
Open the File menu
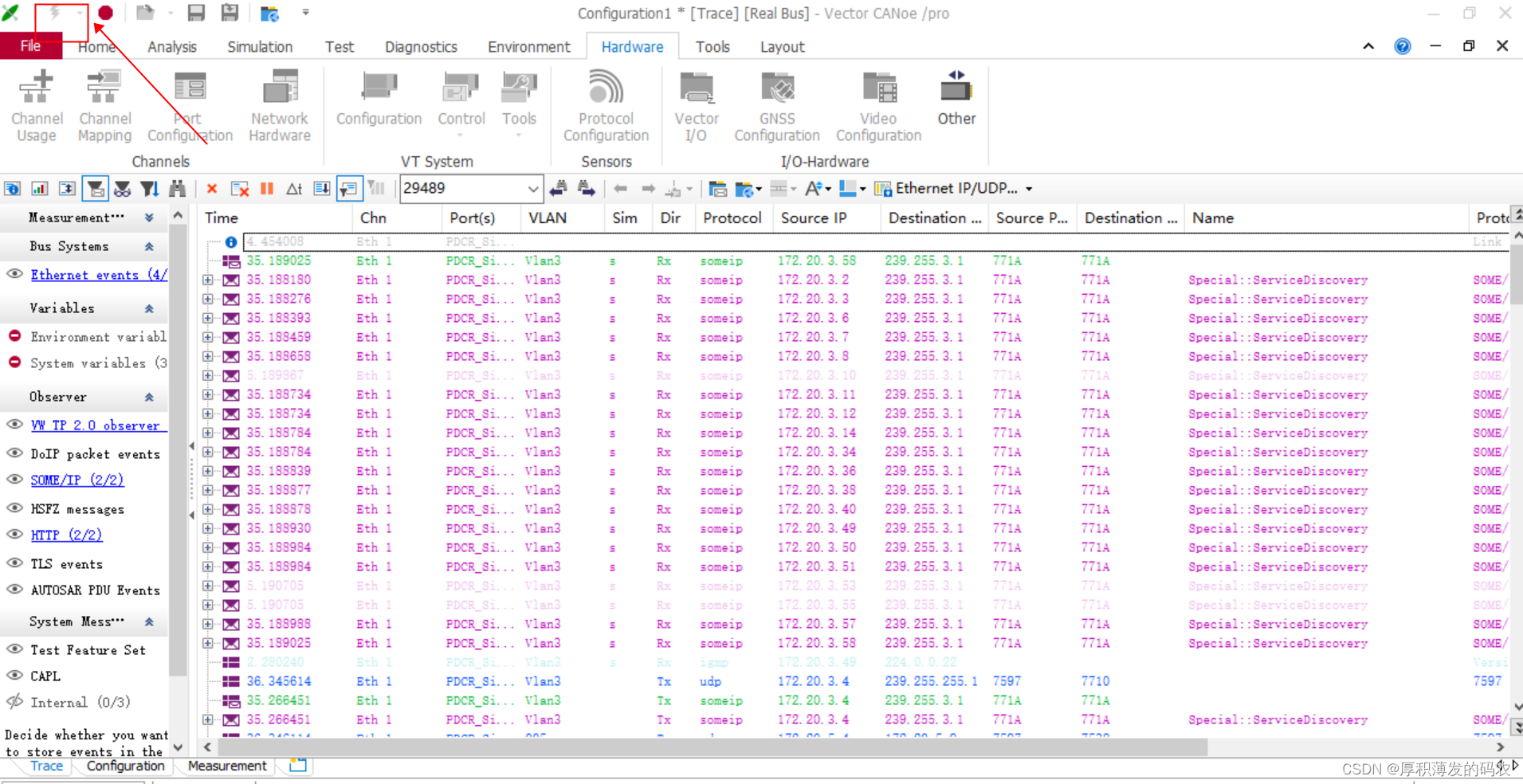(x=30, y=46)
